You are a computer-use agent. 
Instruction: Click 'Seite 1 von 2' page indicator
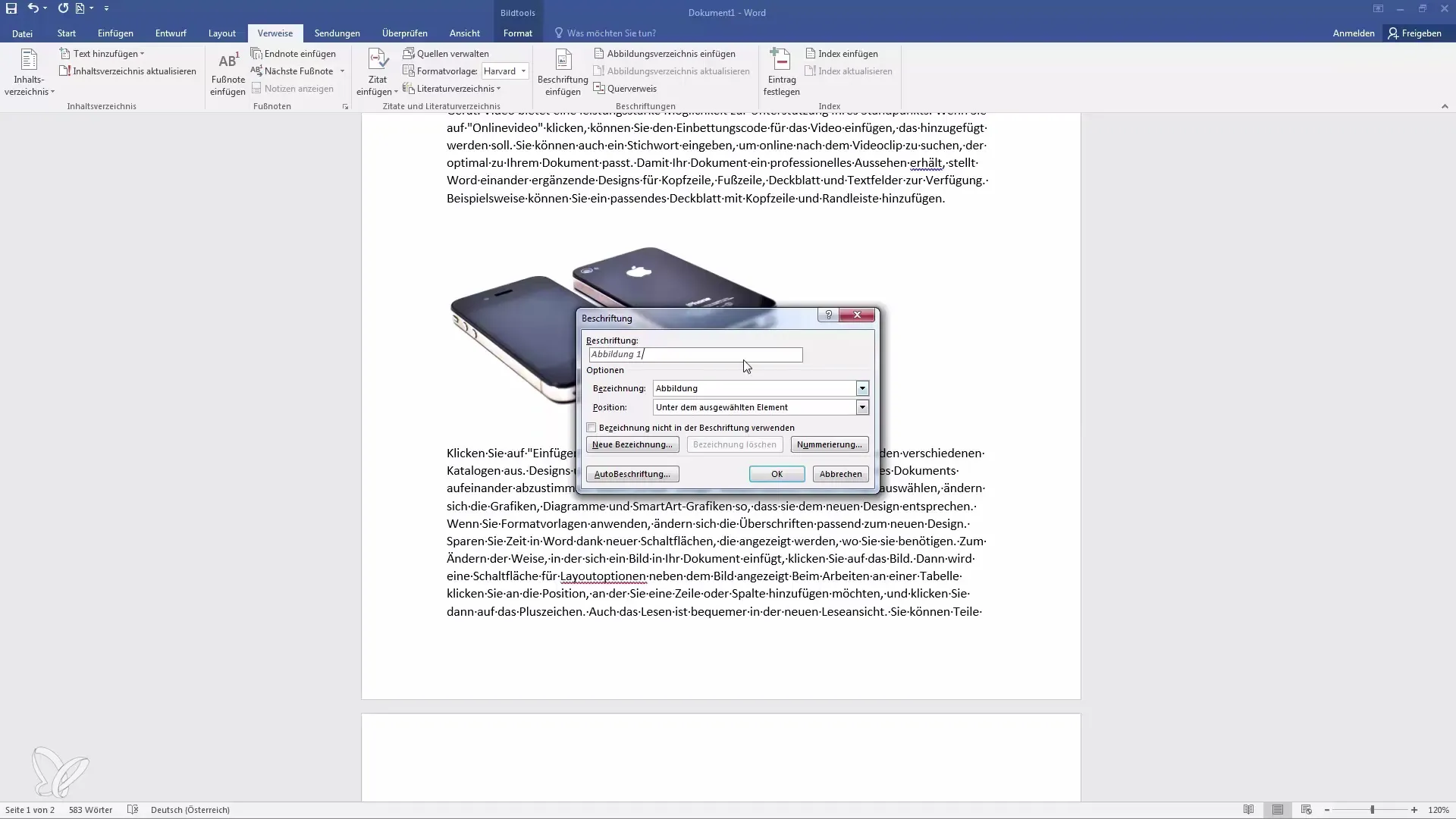30,810
